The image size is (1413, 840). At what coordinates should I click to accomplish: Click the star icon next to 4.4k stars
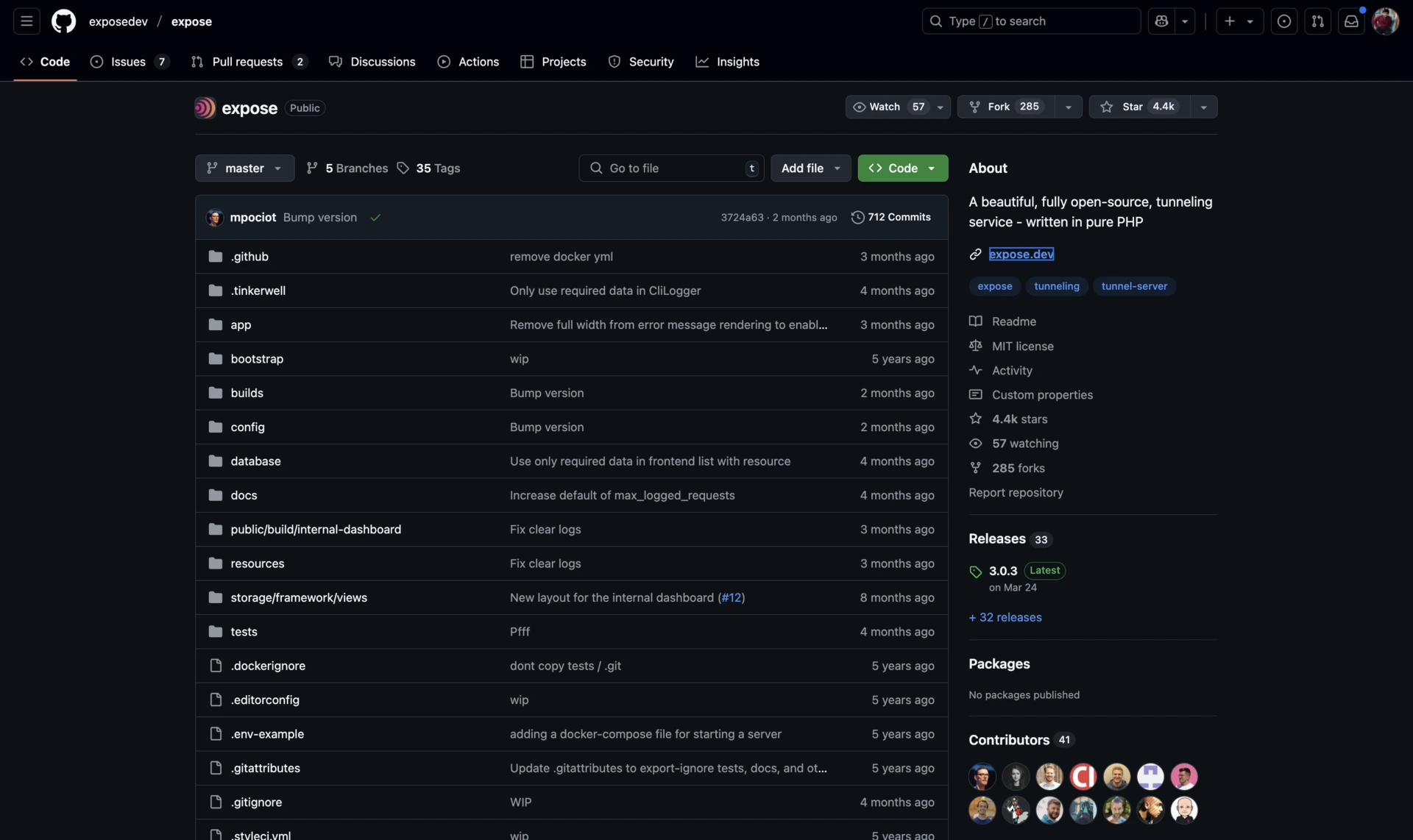975,419
